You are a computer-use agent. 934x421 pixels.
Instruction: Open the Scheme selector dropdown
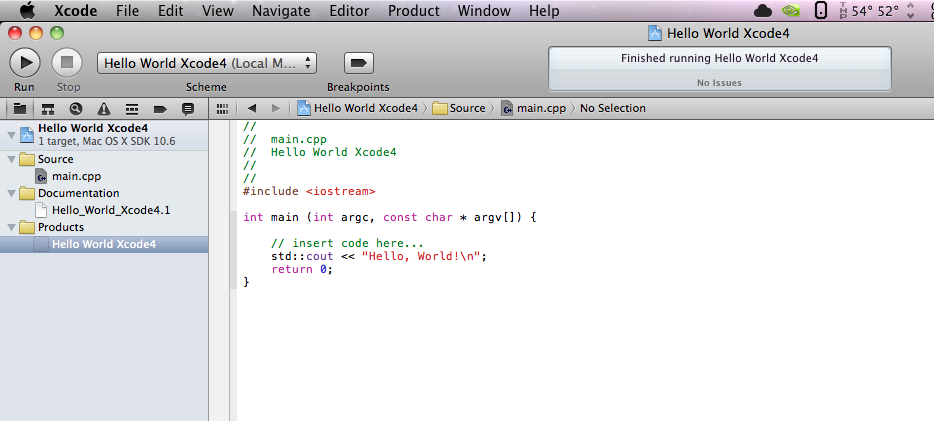pyautogui.click(x=207, y=63)
